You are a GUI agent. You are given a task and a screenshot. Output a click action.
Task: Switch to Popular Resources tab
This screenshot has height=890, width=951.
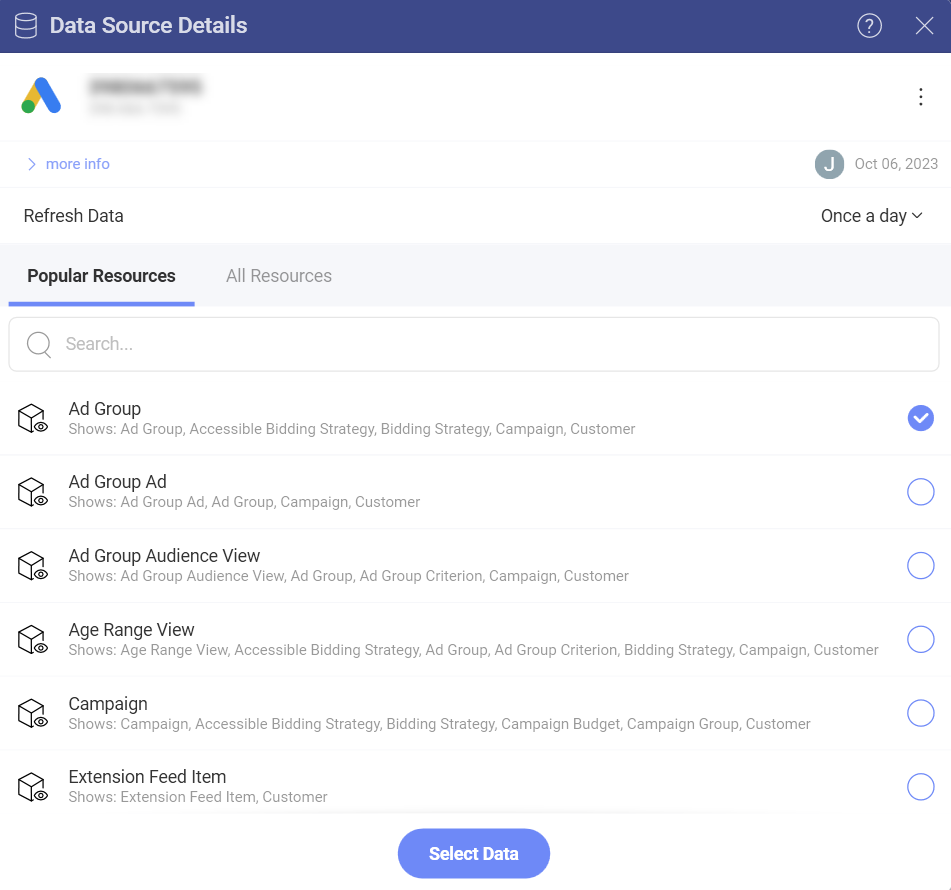[x=101, y=276]
